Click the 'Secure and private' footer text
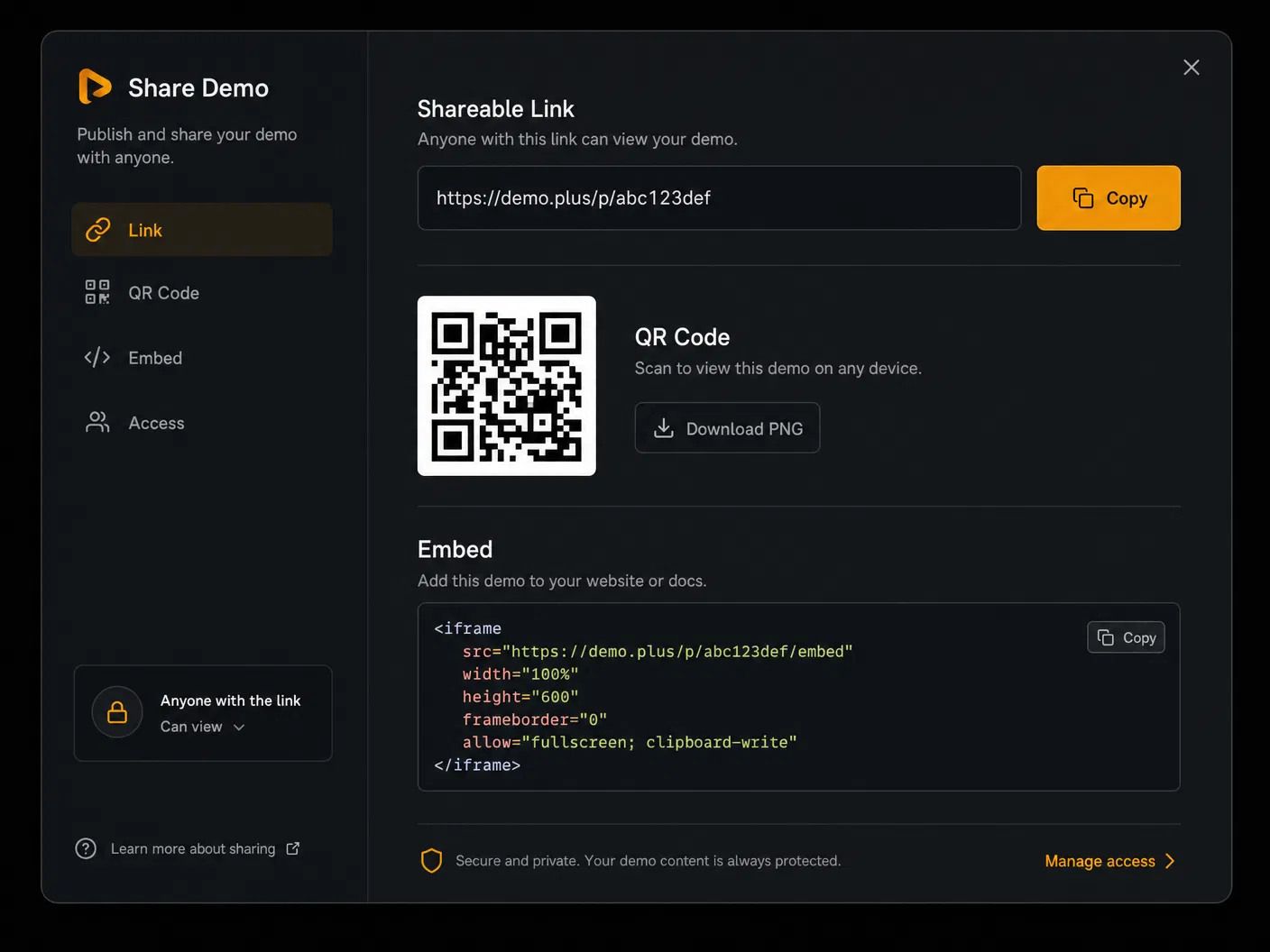Screen dimensions: 1270x952 (648, 861)
